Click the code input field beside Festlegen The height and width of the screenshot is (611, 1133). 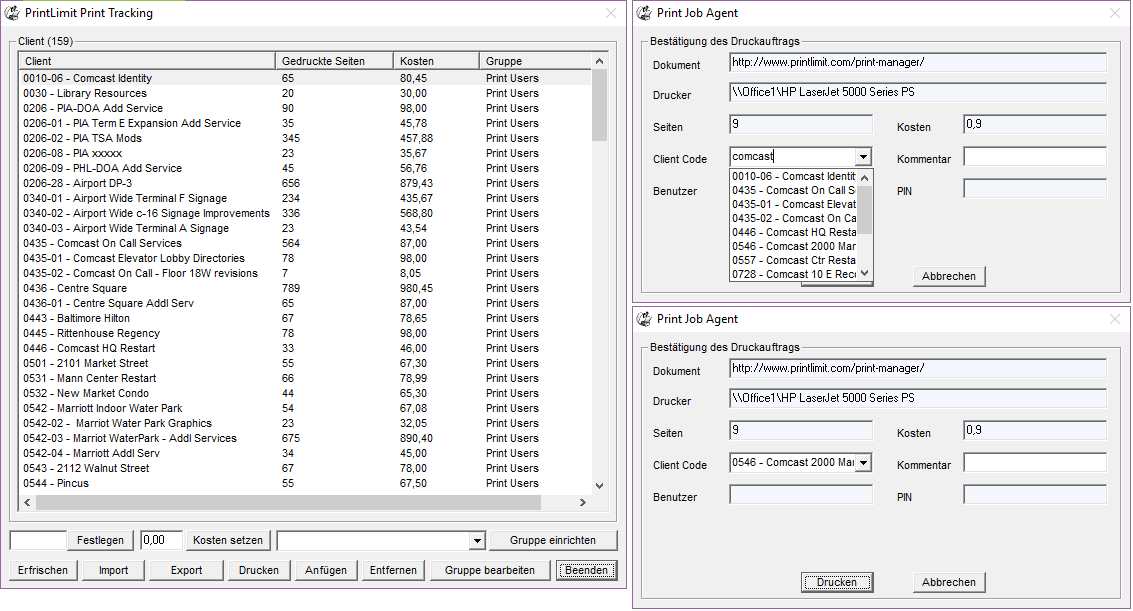click(x=38, y=540)
